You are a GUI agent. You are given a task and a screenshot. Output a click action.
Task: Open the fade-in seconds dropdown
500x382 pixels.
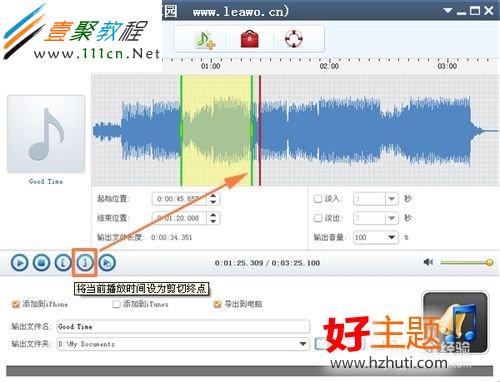392,199
